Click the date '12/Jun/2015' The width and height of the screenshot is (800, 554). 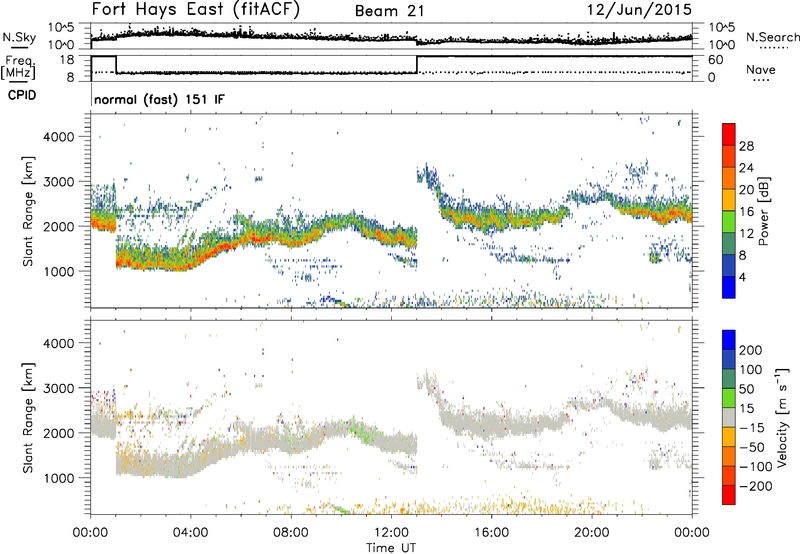click(x=639, y=10)
